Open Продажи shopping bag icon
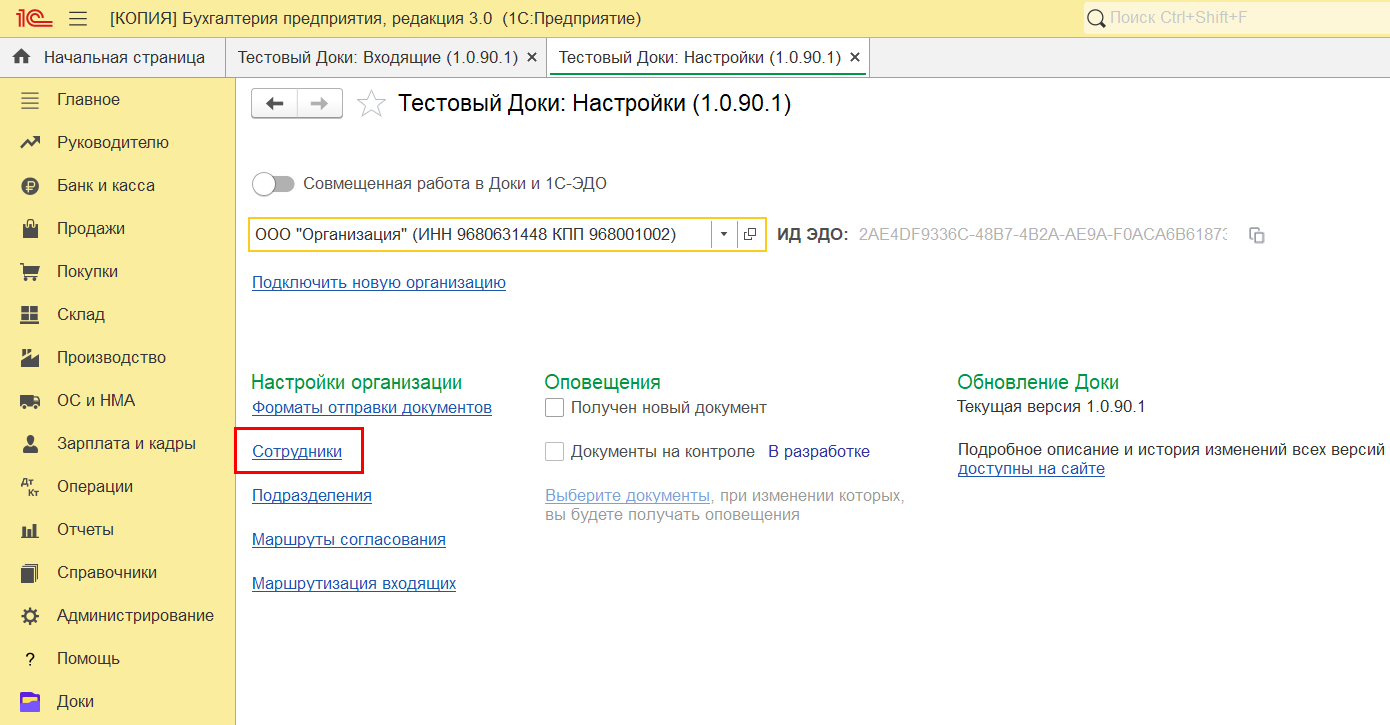 [30, 229]
